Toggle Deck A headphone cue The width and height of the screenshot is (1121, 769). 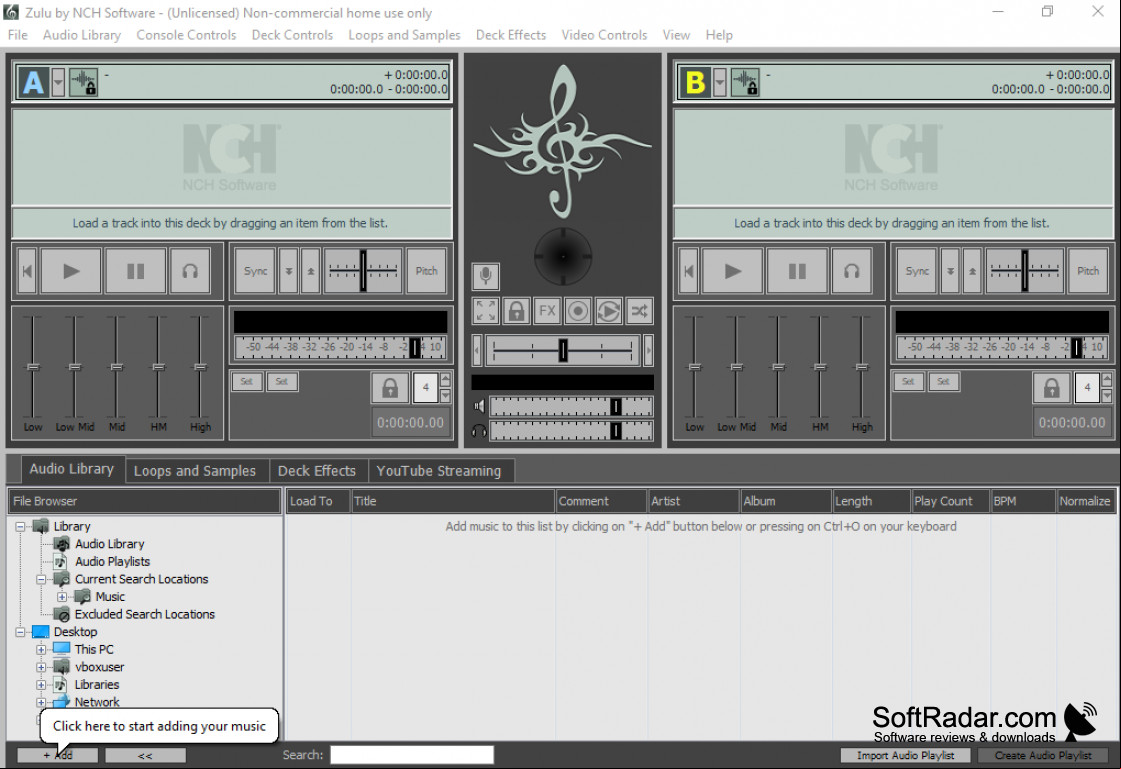190,271
